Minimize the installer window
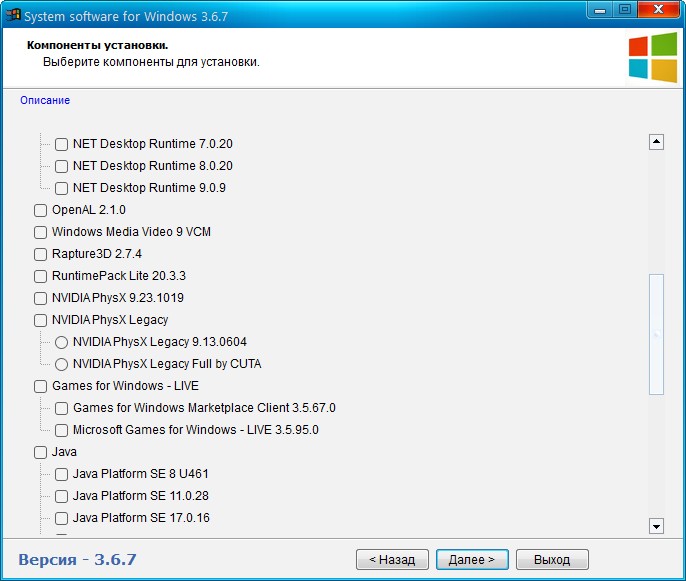 600,10
